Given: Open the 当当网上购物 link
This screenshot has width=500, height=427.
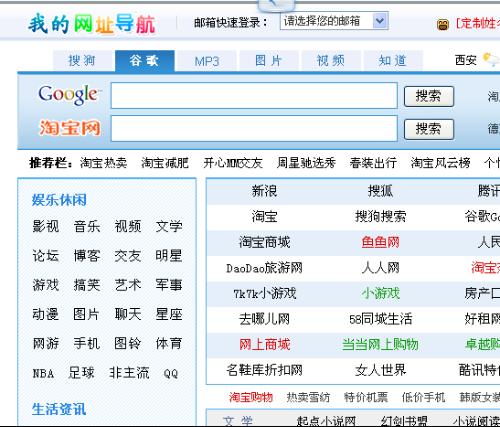Looking at the screenshot, I should [x=380, y=344].
